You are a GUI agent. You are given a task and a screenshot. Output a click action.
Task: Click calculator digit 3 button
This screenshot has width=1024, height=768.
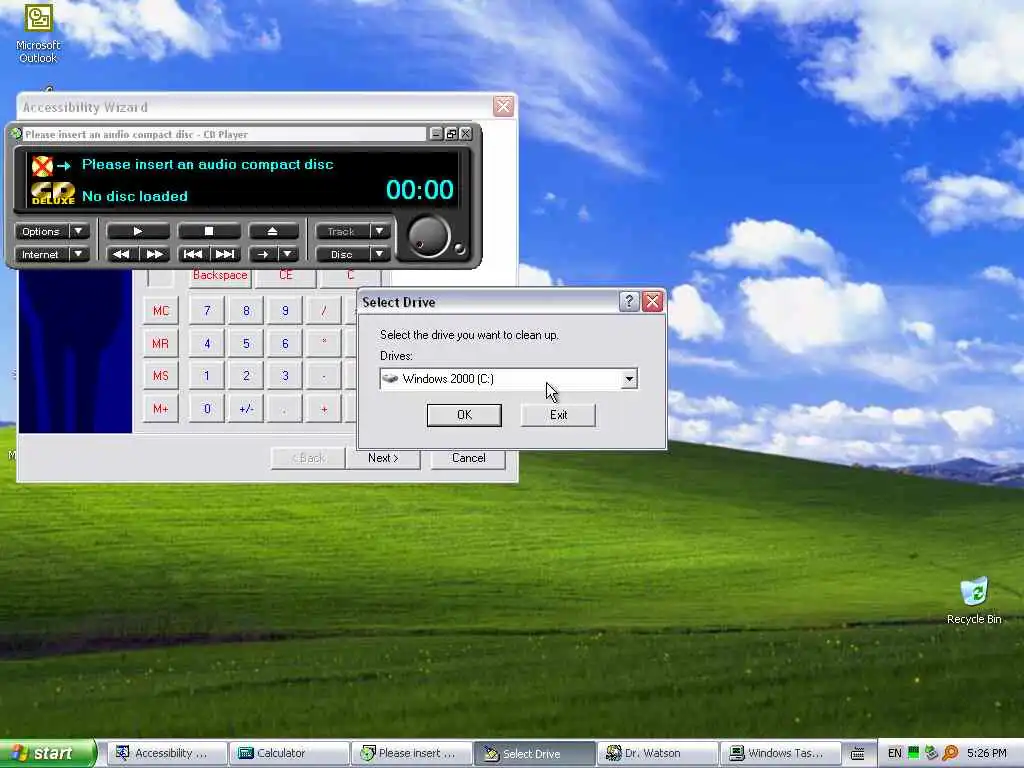click(285, 376)
